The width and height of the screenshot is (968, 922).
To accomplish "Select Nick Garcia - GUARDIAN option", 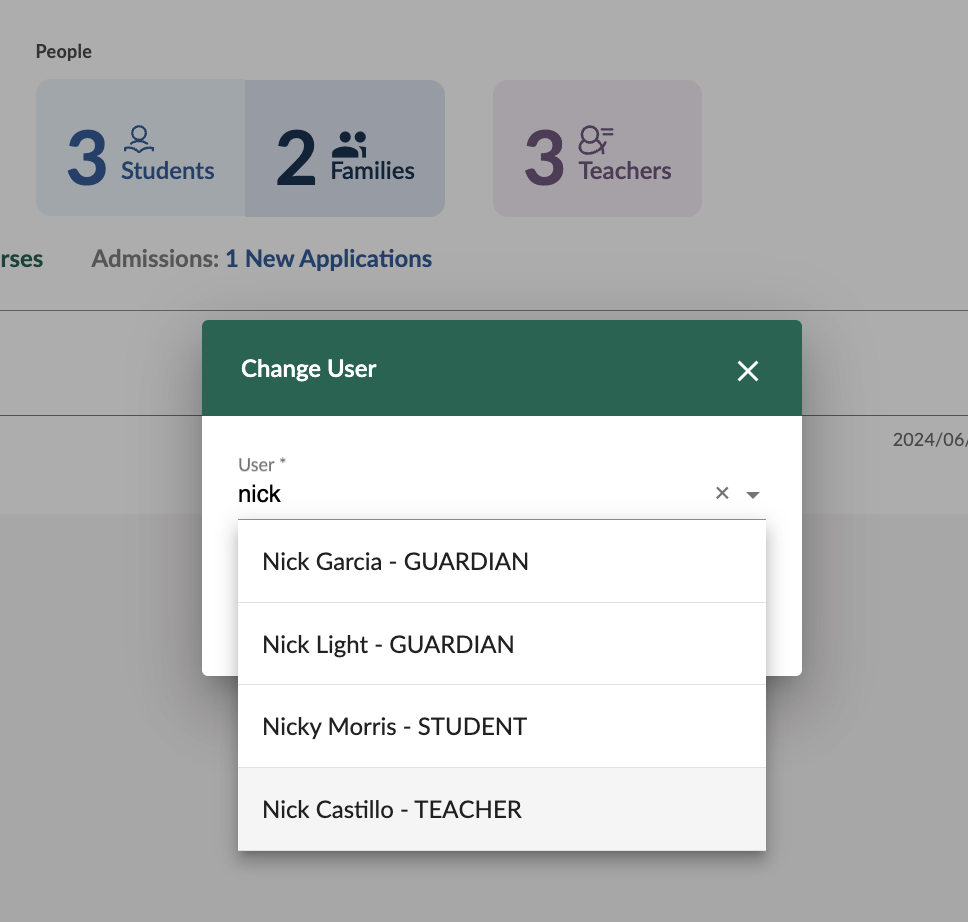I will tap(502, 561).
